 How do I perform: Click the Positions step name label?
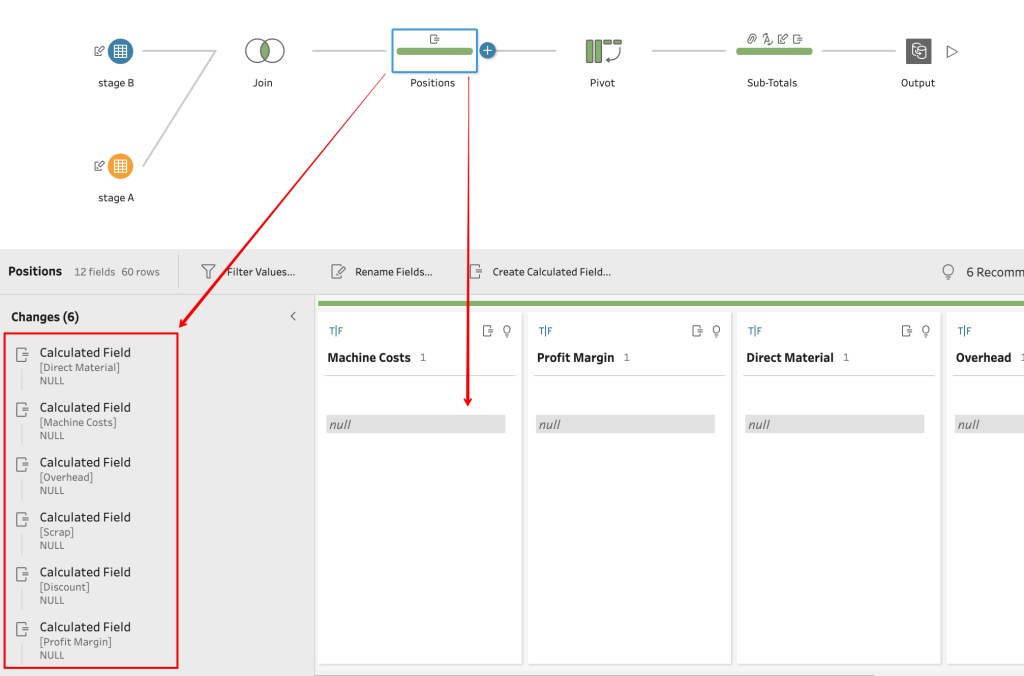[x=432, y=83]
